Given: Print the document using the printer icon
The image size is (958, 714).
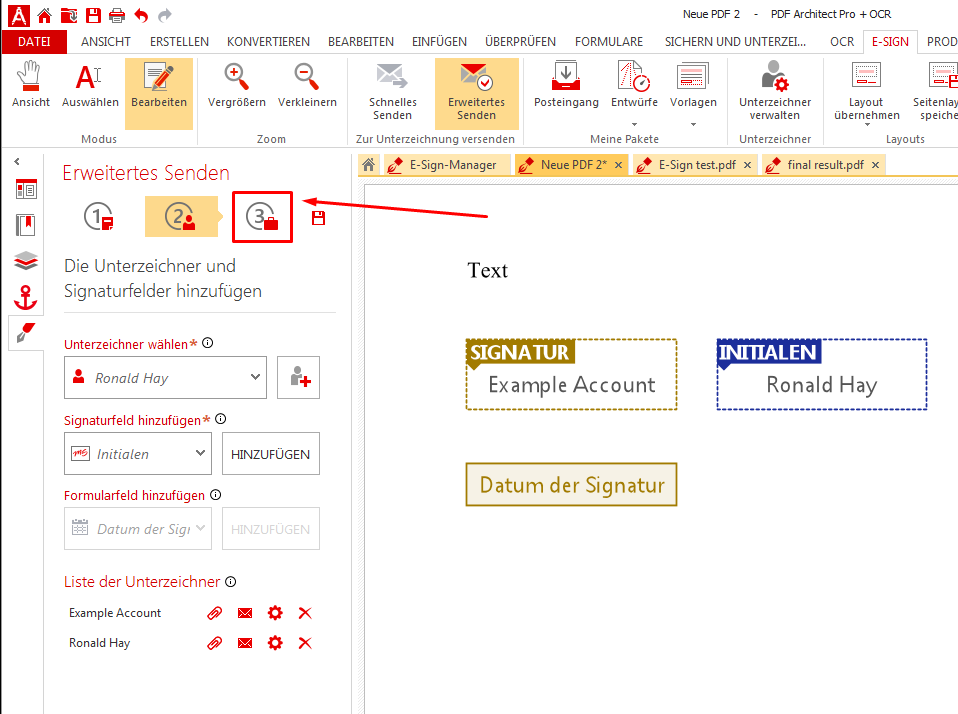Looking at the screenshot, I should click(x=117, y=15).
